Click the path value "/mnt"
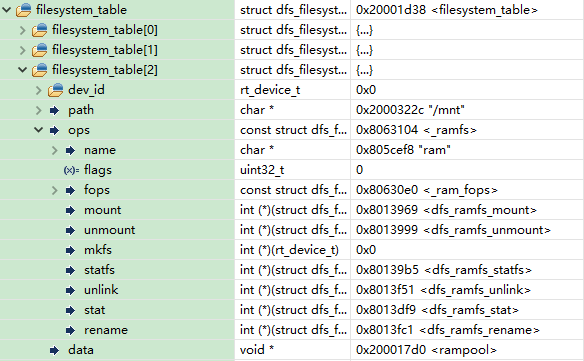Screen dimensions: 584x361 410,110
